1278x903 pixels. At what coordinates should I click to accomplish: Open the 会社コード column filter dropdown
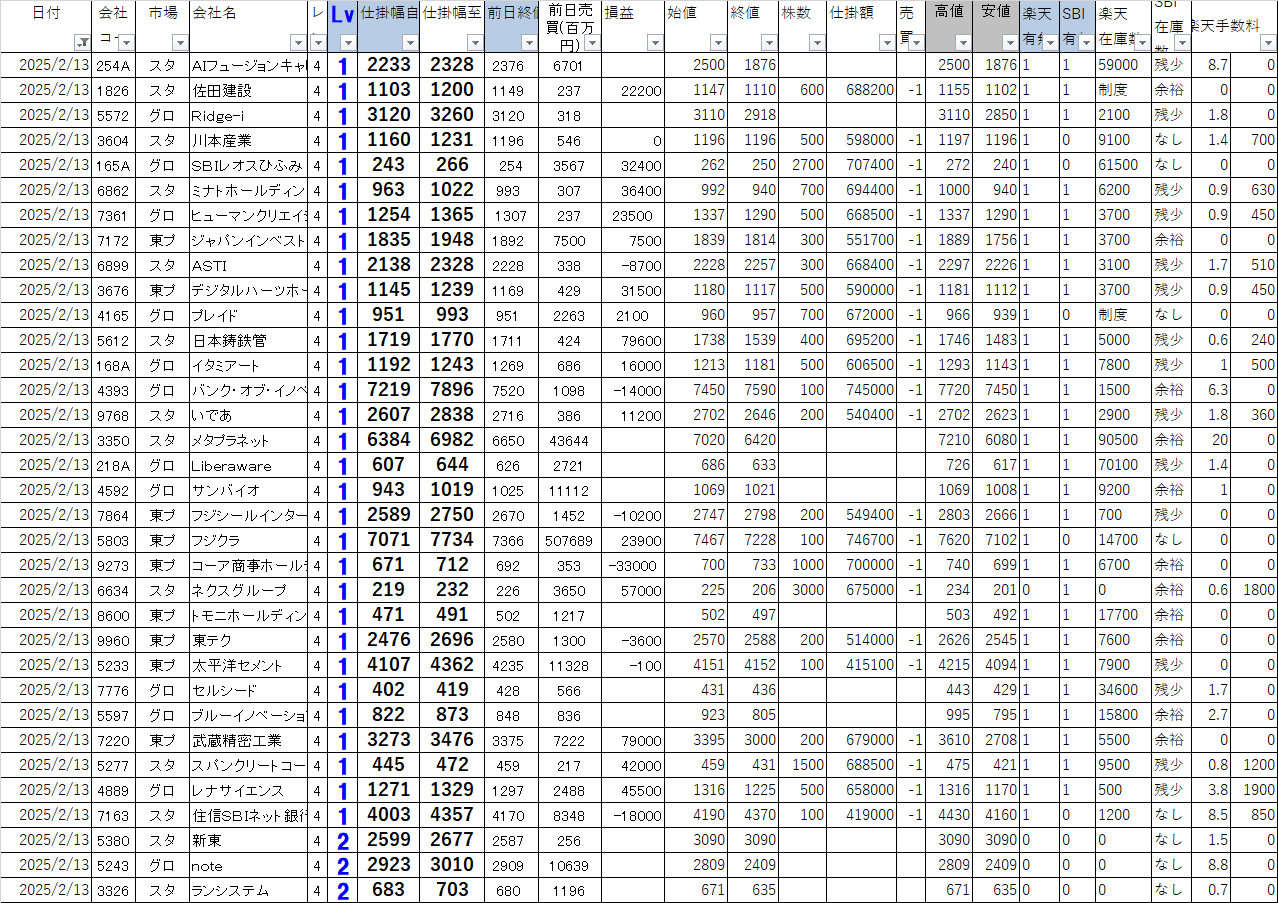125,43
